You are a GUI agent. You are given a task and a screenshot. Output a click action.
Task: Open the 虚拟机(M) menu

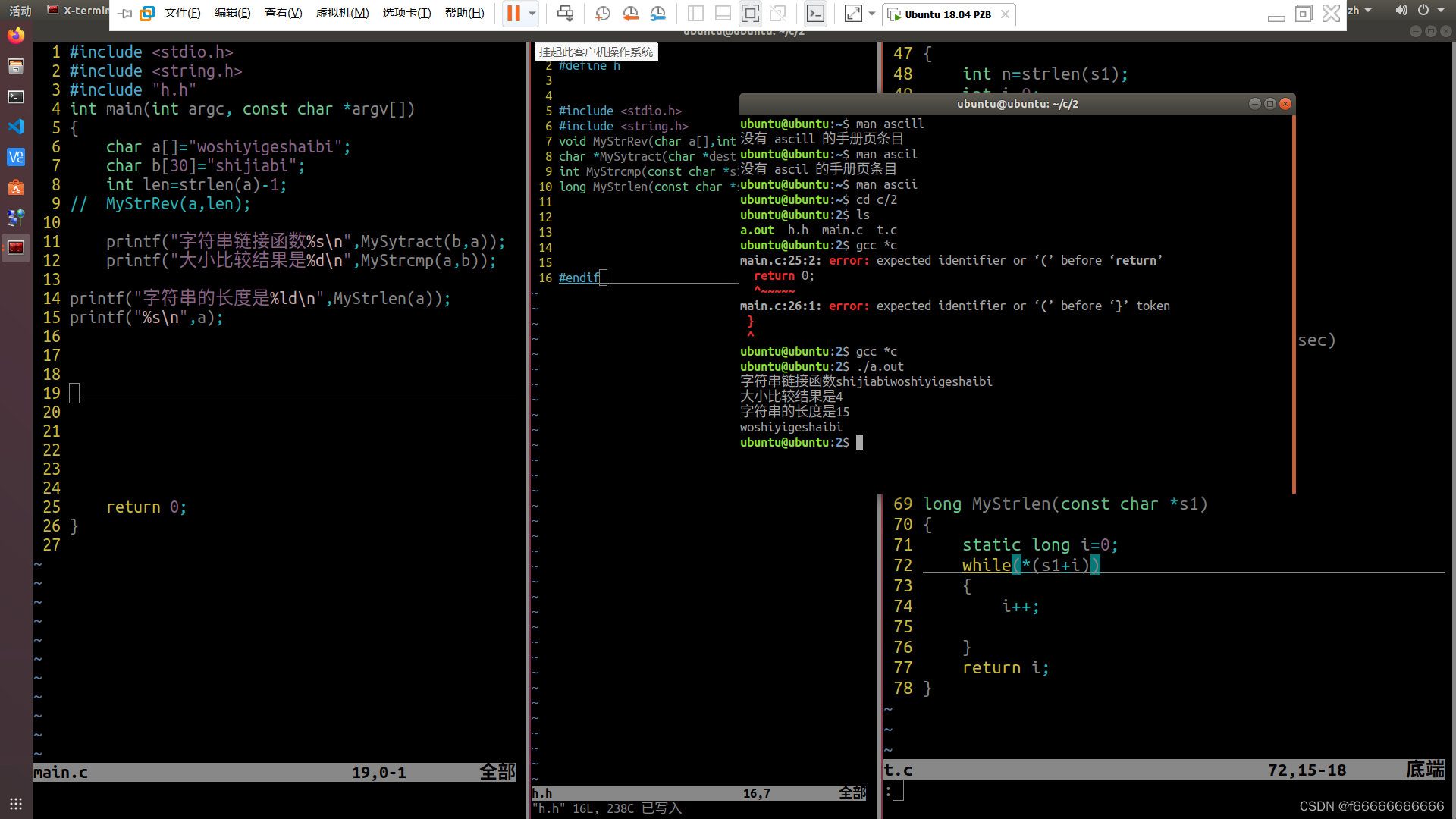point(342,13)
